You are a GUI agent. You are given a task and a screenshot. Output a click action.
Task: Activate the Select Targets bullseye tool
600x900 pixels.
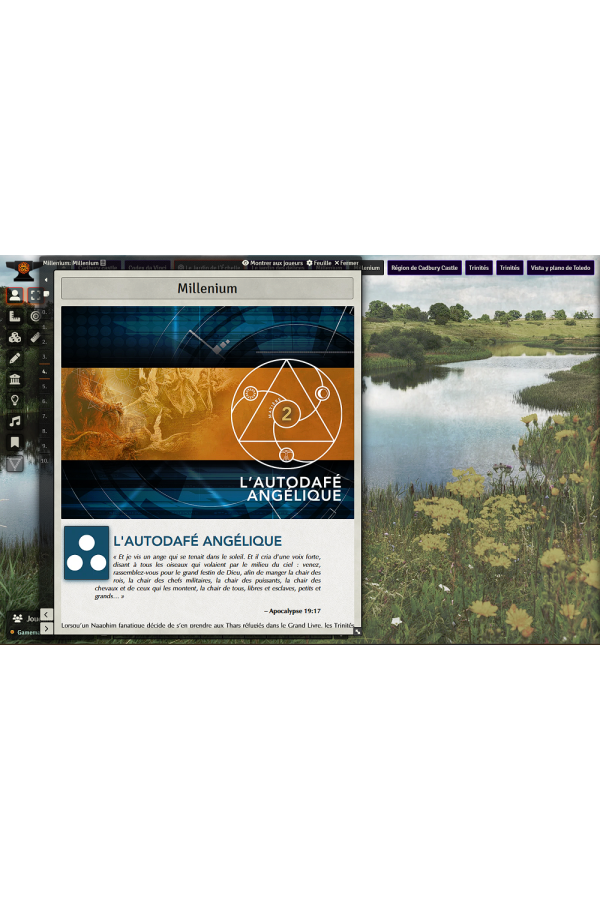[x=36, y=316]
